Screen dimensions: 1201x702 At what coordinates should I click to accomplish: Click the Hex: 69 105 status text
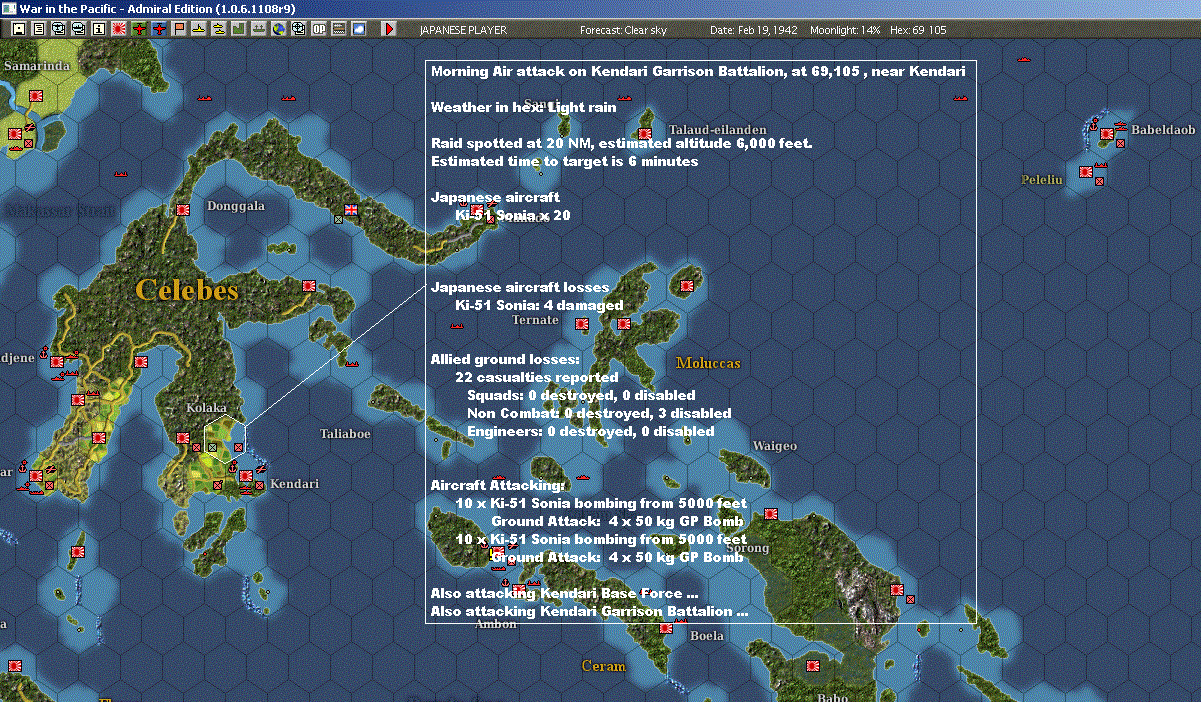click(x=917, y=30)
